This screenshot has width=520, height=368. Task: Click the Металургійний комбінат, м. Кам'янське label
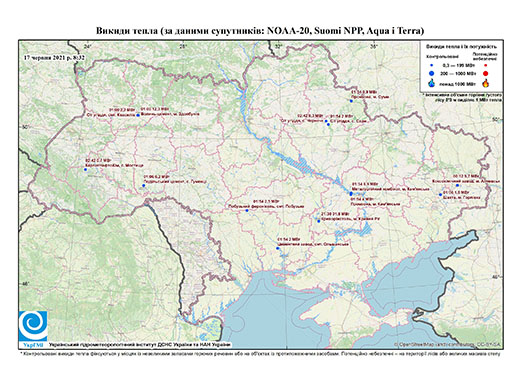pyautogui.click(x=391, y=189)
